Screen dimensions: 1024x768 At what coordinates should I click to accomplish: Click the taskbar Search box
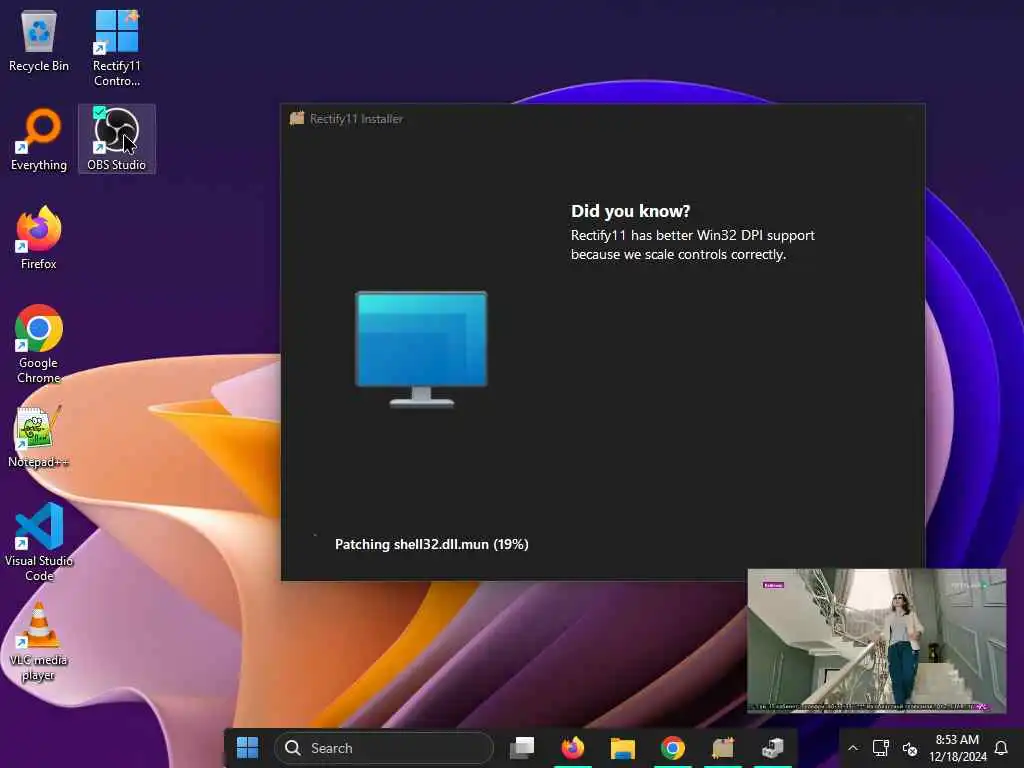pyautogui.click(x=384, y=748)
